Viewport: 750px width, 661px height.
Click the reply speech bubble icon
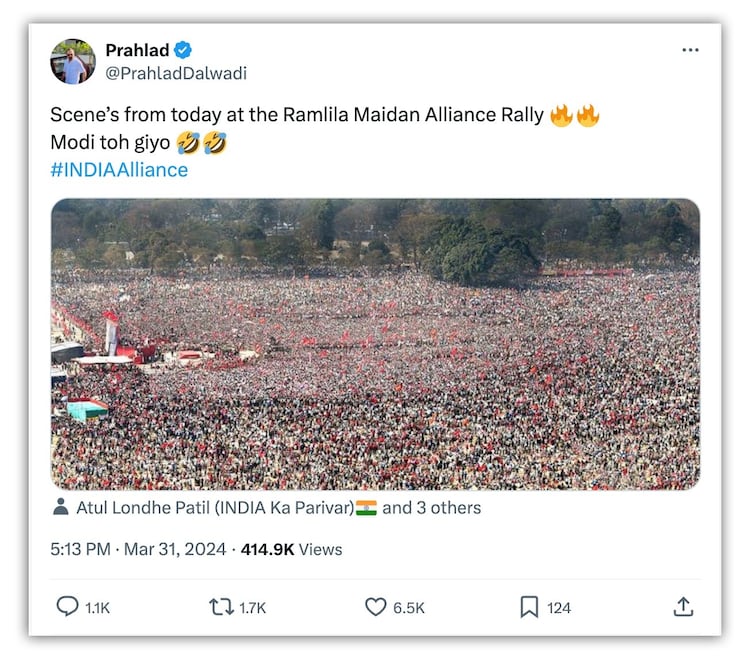[x=68, y=606]
